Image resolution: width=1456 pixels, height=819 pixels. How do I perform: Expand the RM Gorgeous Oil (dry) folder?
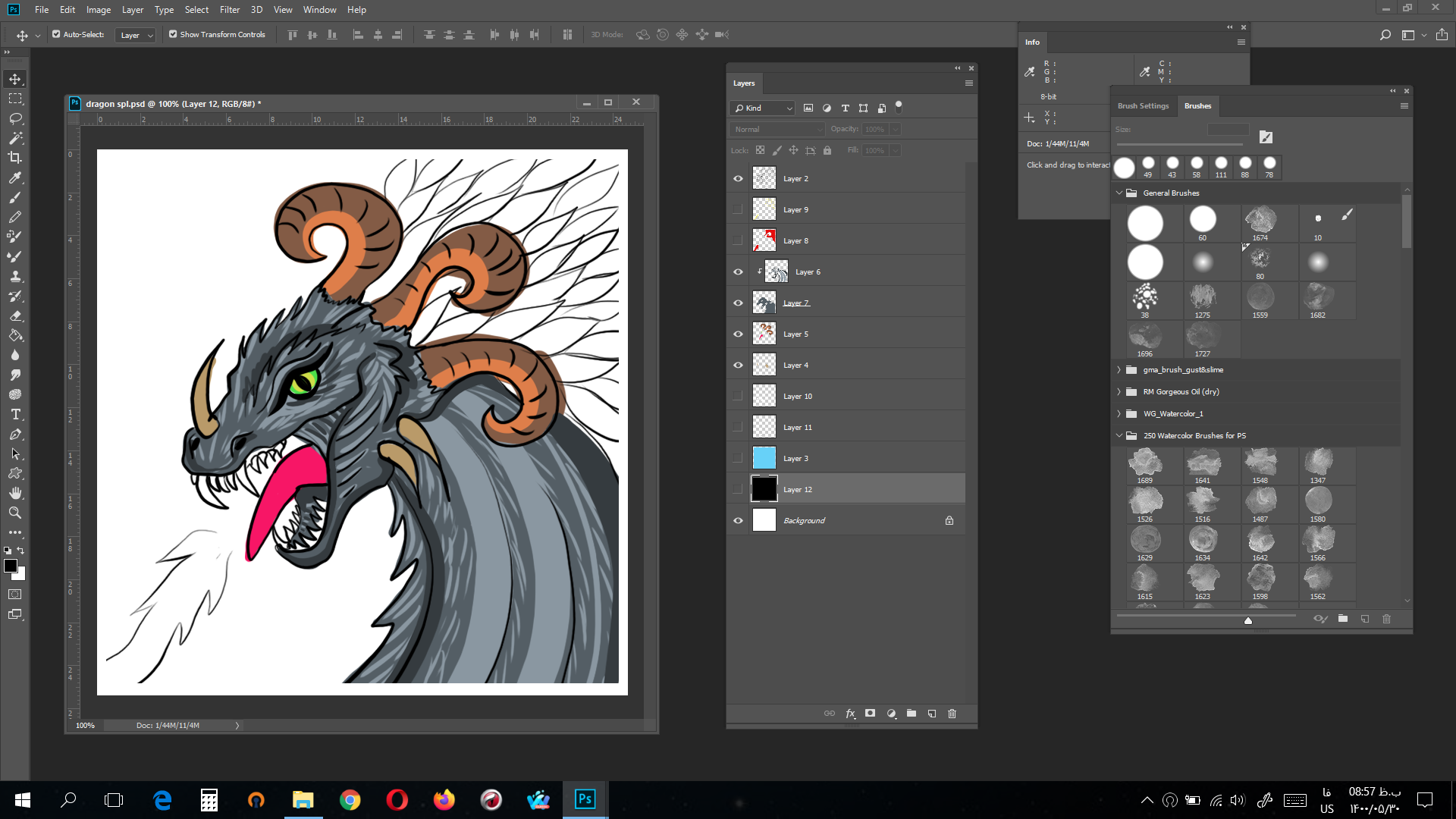pyautogui.click(x=1119, y=391)
